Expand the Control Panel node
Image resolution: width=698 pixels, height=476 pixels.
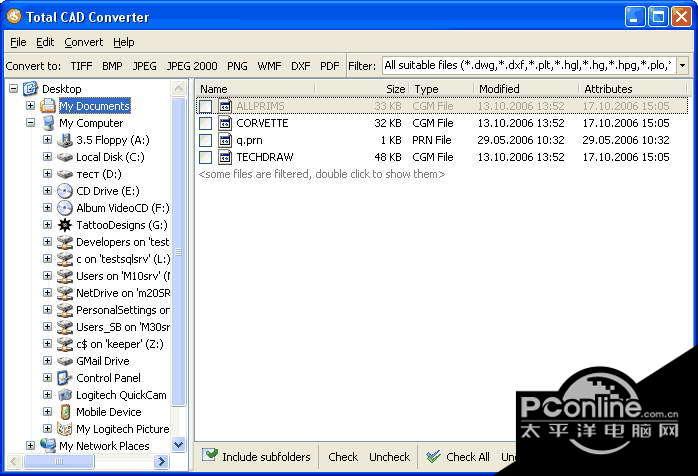pyautogui.click(x=47, y=378)
